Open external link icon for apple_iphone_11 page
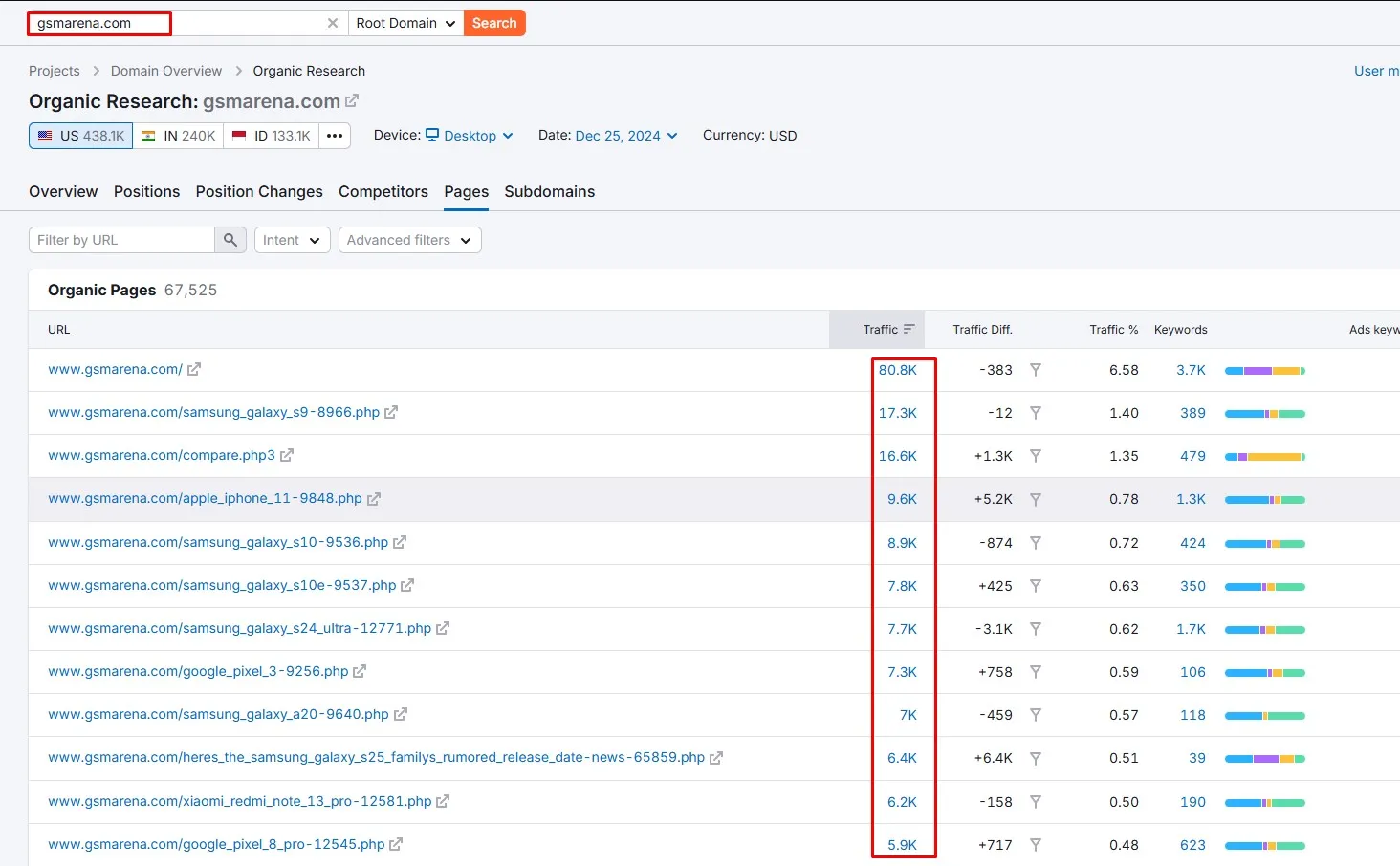Viewport: 1400px width, 866px height. click(374, 499)
